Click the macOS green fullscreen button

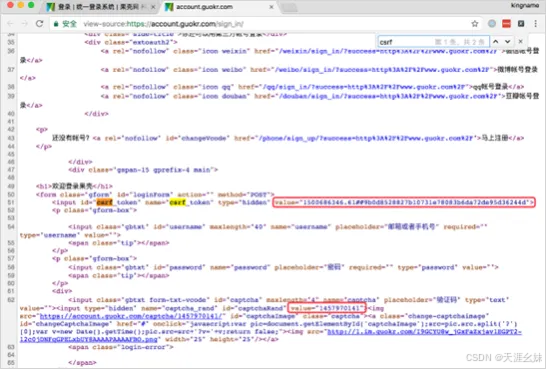click(31, 5)
